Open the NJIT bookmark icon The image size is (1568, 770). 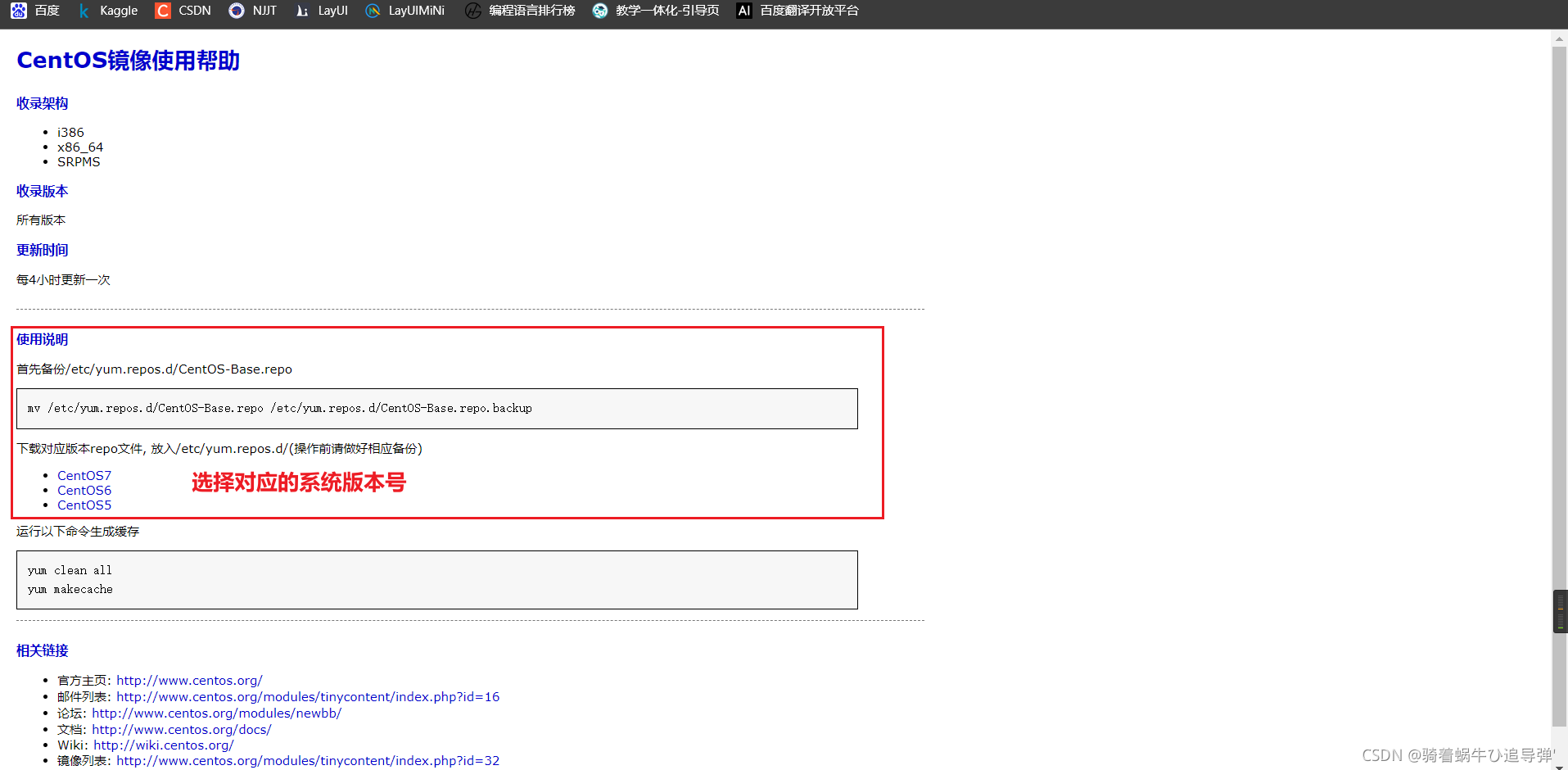tap(237, 11)
